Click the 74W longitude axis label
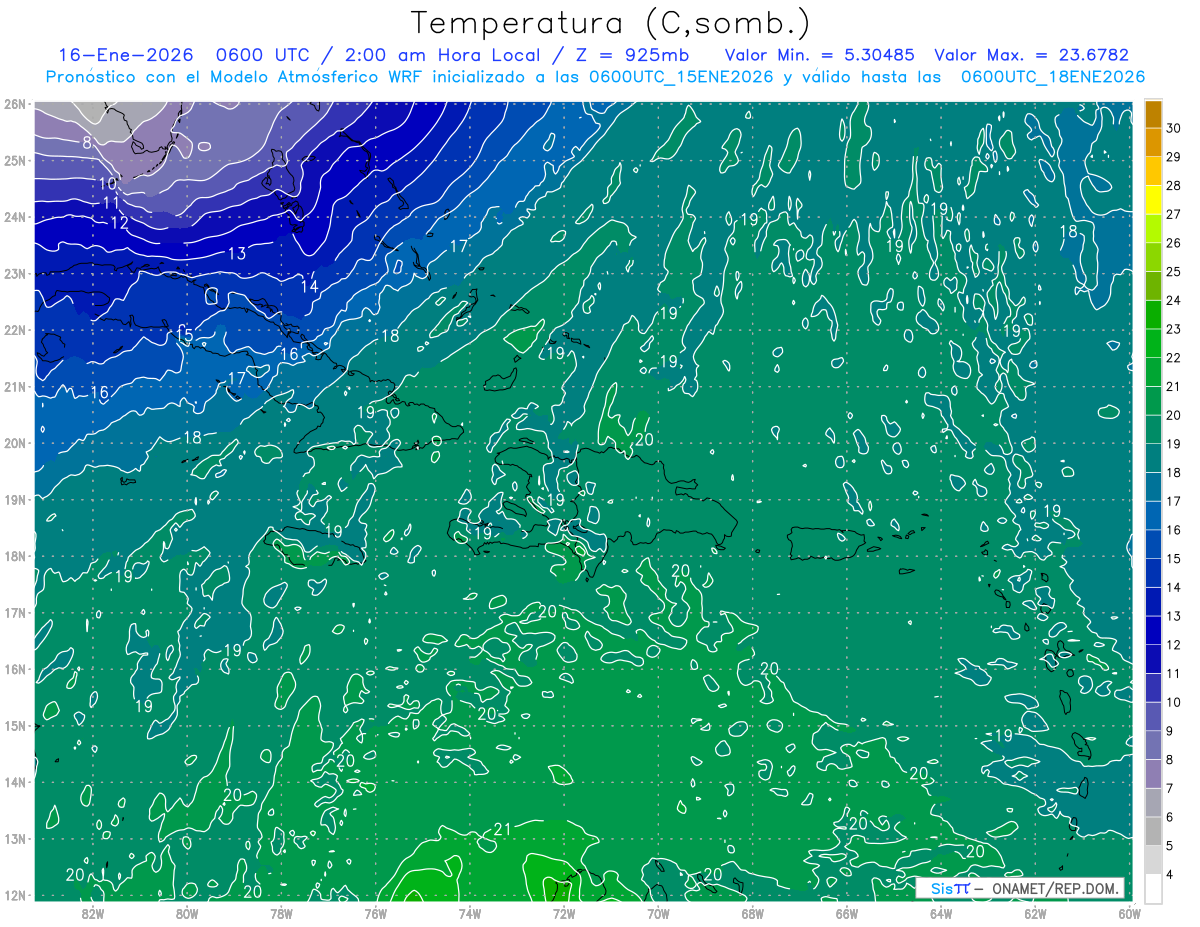Image resolution: width=1200 pixels, height=927 pixels. tap(470, 913)
